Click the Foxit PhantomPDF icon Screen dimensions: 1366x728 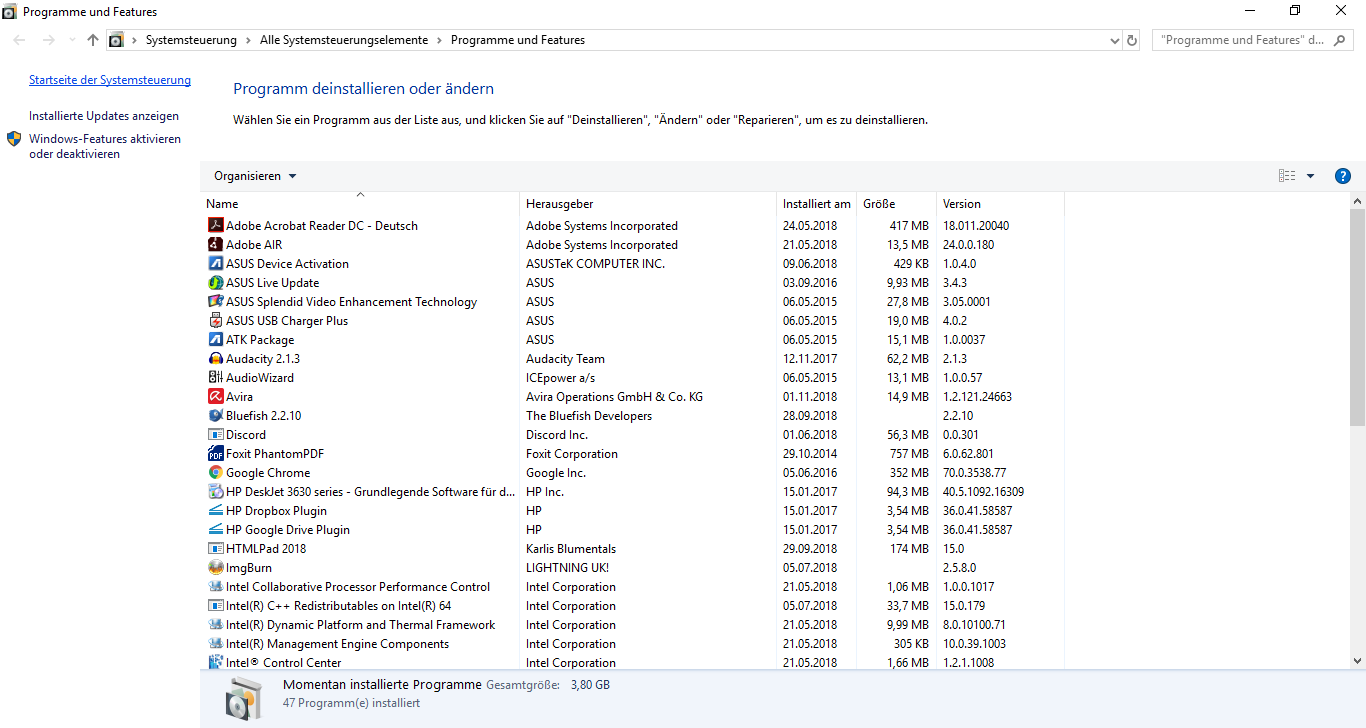[x=215, y=453]
